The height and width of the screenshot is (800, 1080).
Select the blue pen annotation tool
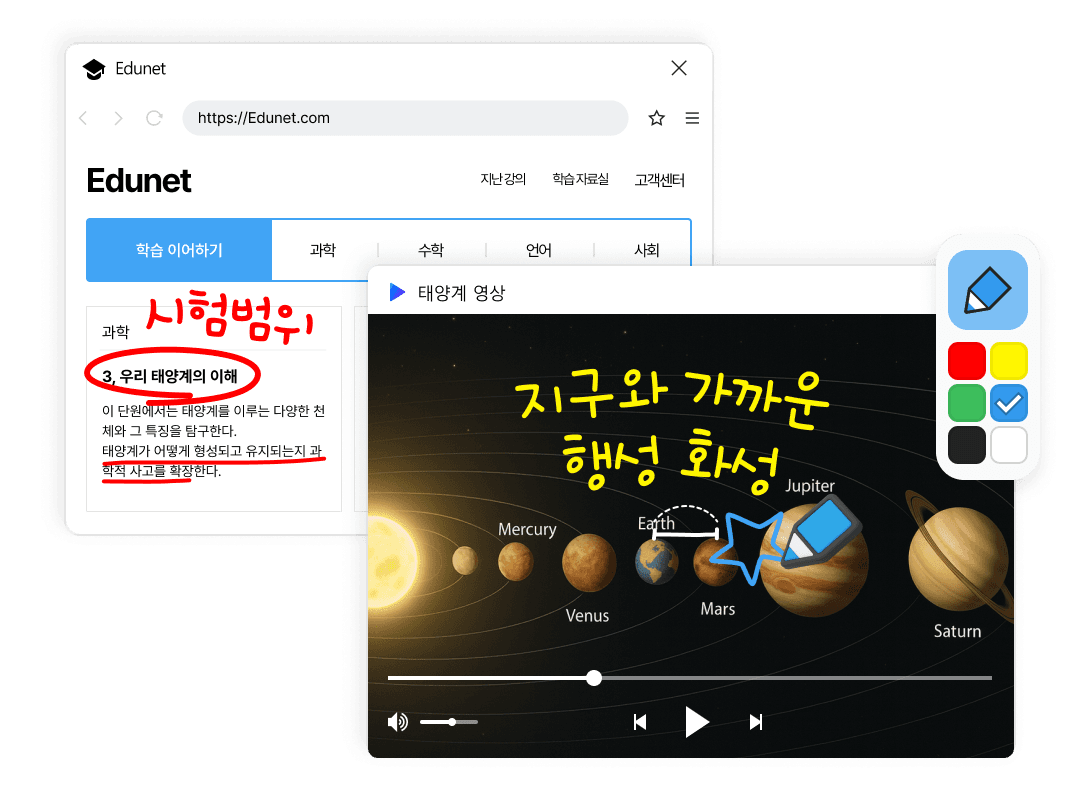point(987,290)
